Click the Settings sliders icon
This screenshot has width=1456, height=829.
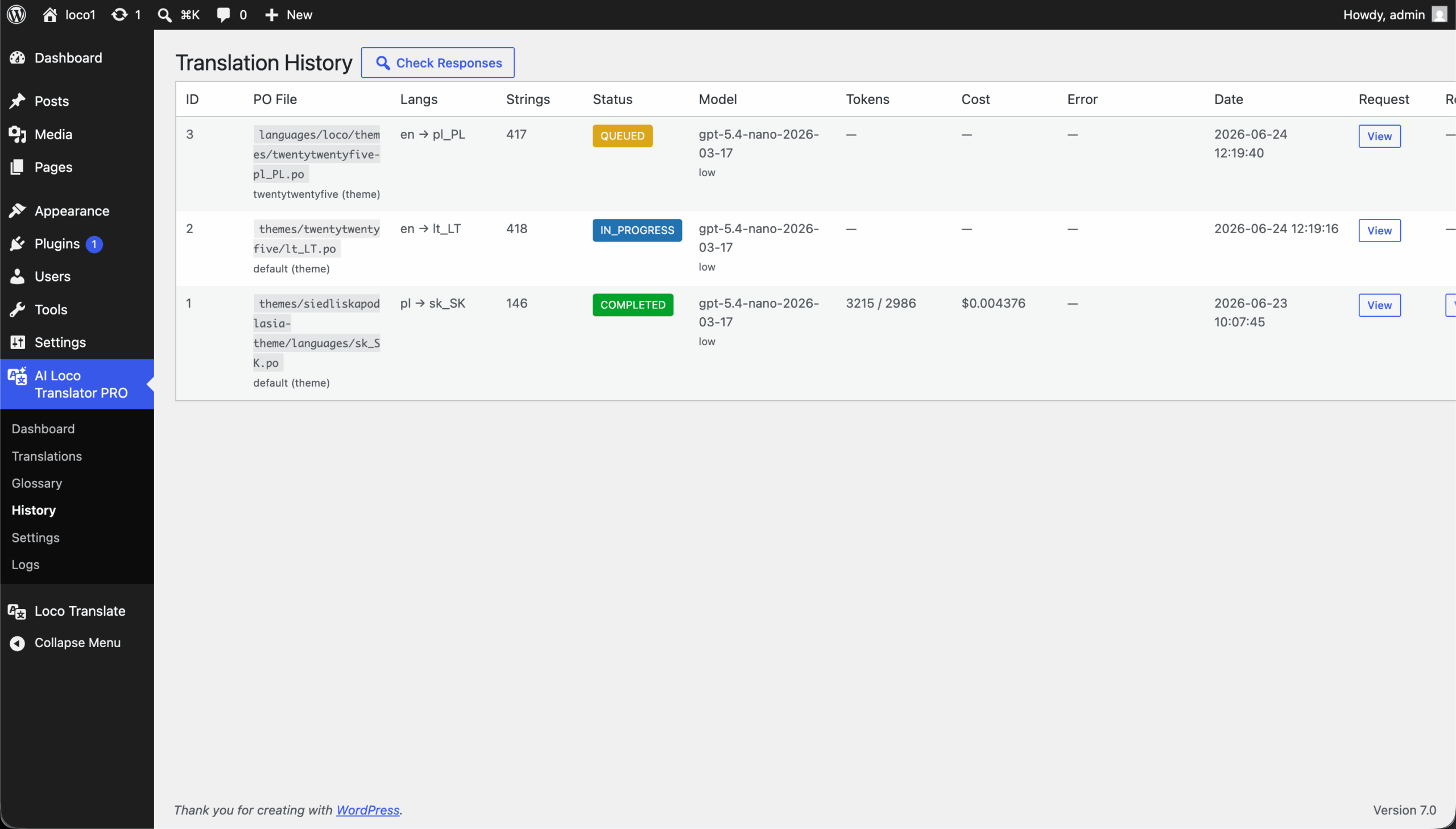tap(18, 342)
